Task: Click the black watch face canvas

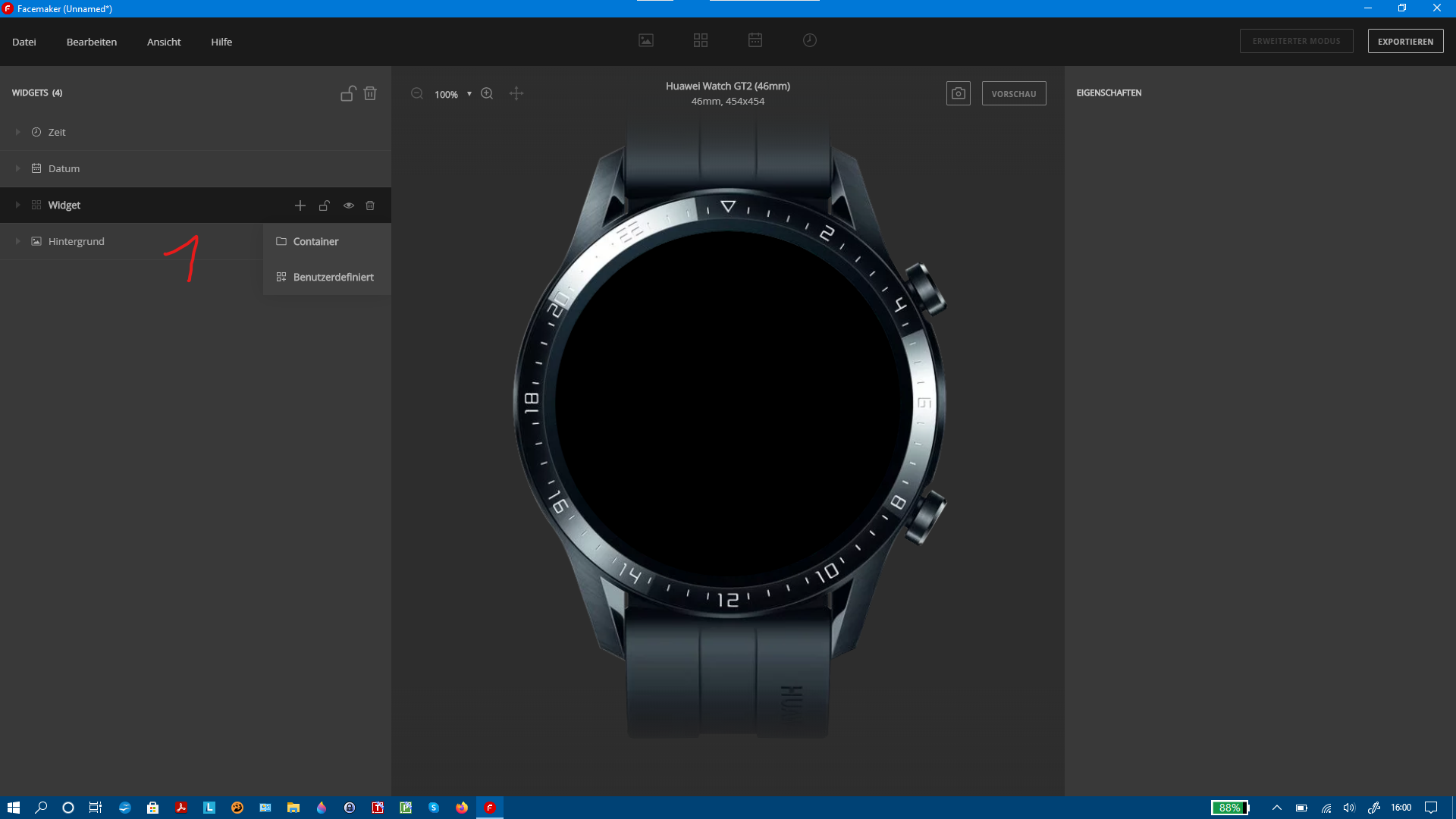Action: (x=728, y=403)
